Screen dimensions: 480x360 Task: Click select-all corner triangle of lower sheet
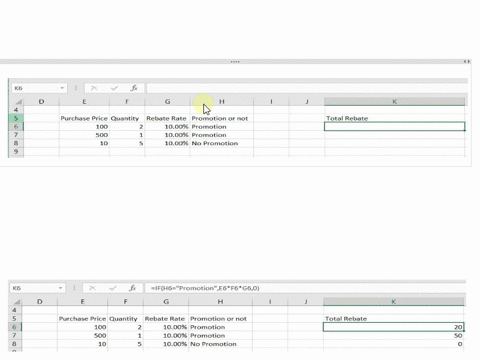click(x=17, y=302)
